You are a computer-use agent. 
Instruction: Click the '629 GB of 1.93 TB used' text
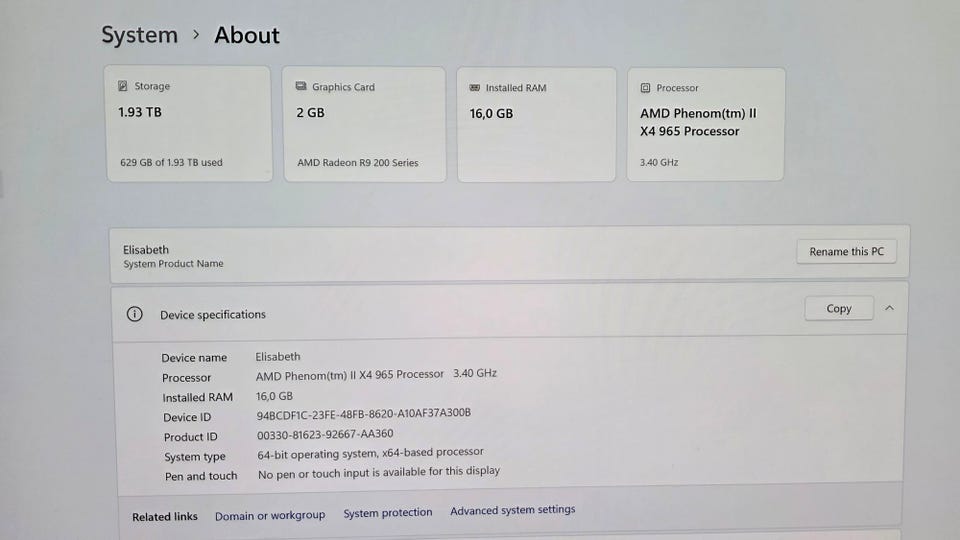[171, 162]
